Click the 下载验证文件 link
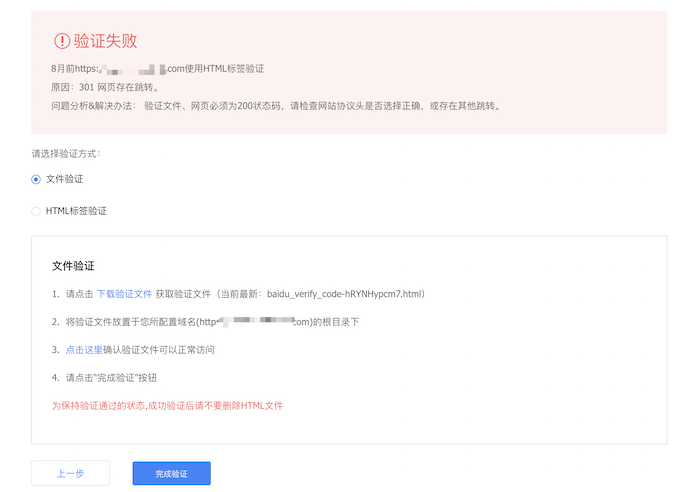The image size is (700, 492). (124, 294)
